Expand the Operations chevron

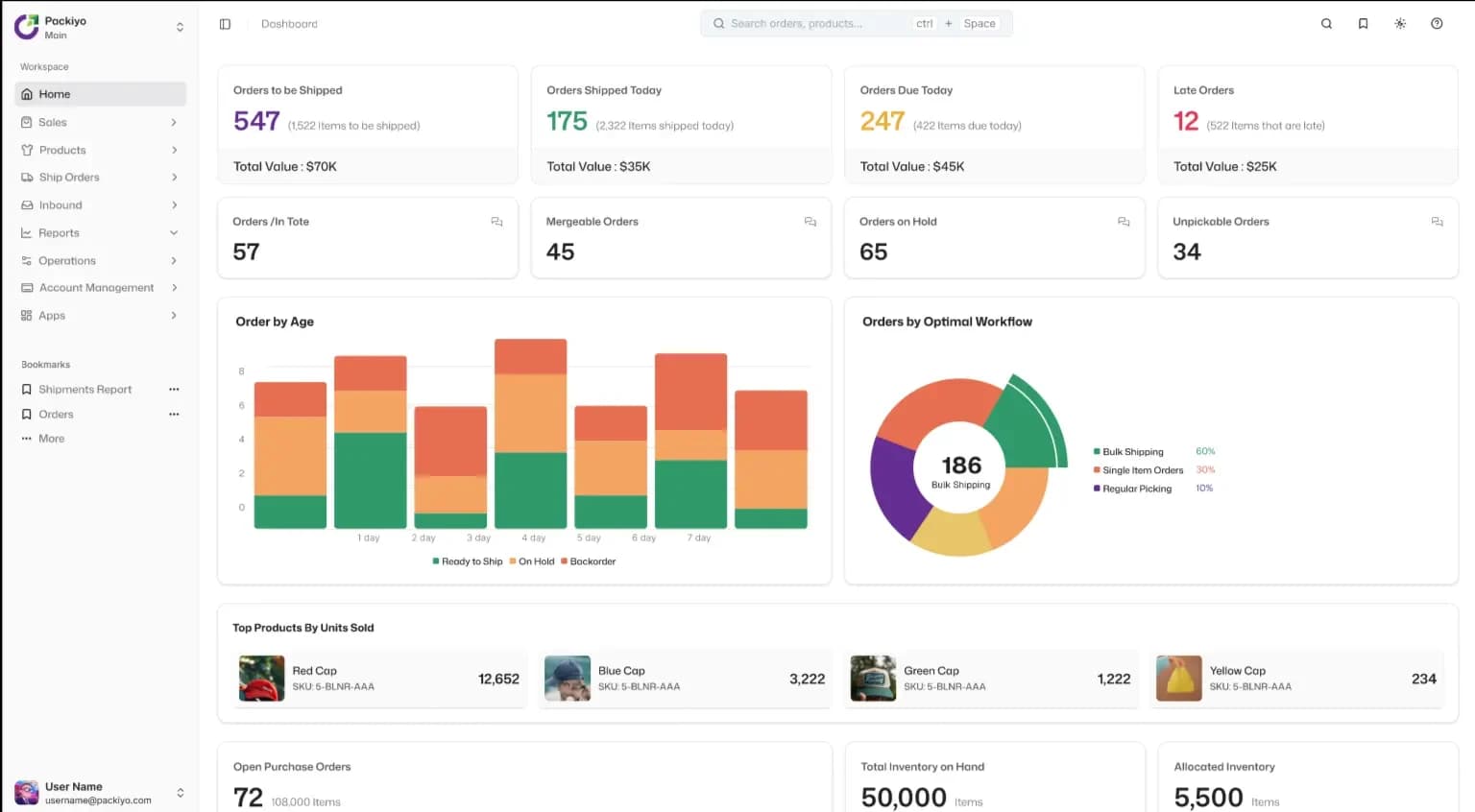pos(174,261)
